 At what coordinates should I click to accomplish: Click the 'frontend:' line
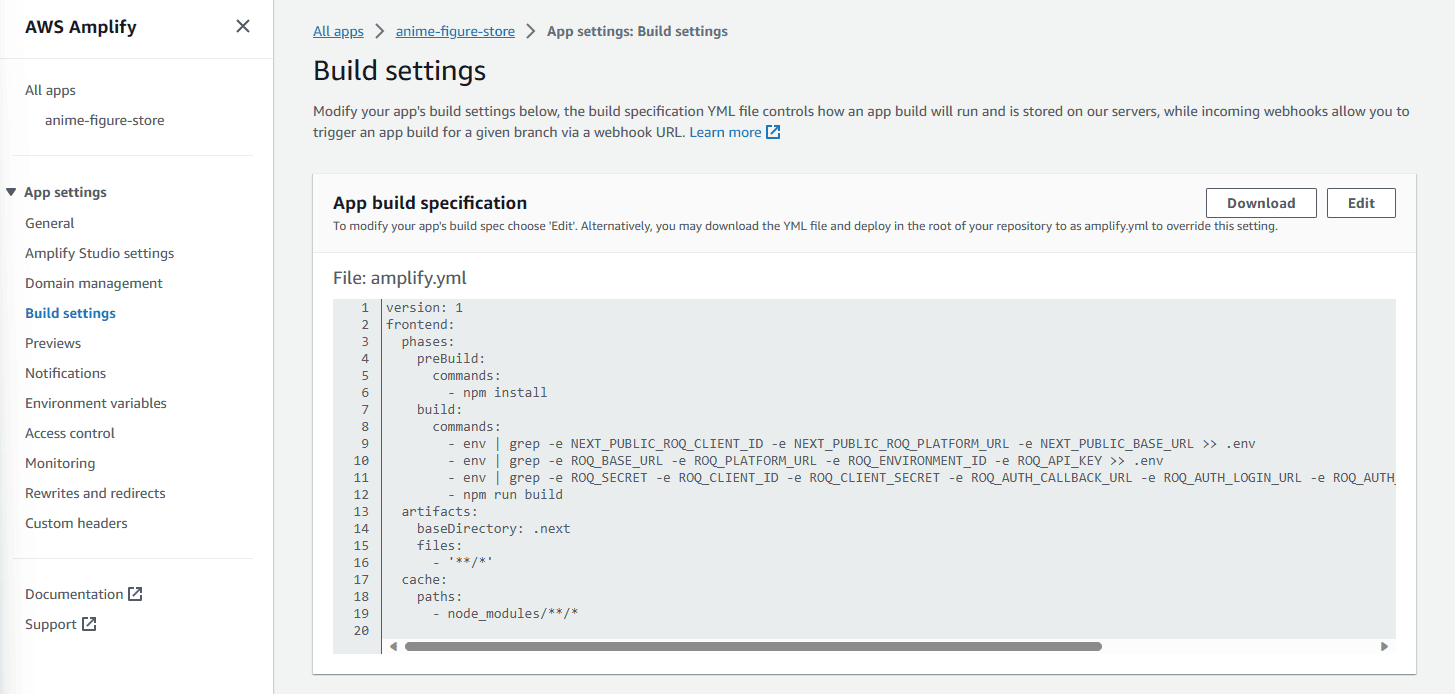click(420, 324)
